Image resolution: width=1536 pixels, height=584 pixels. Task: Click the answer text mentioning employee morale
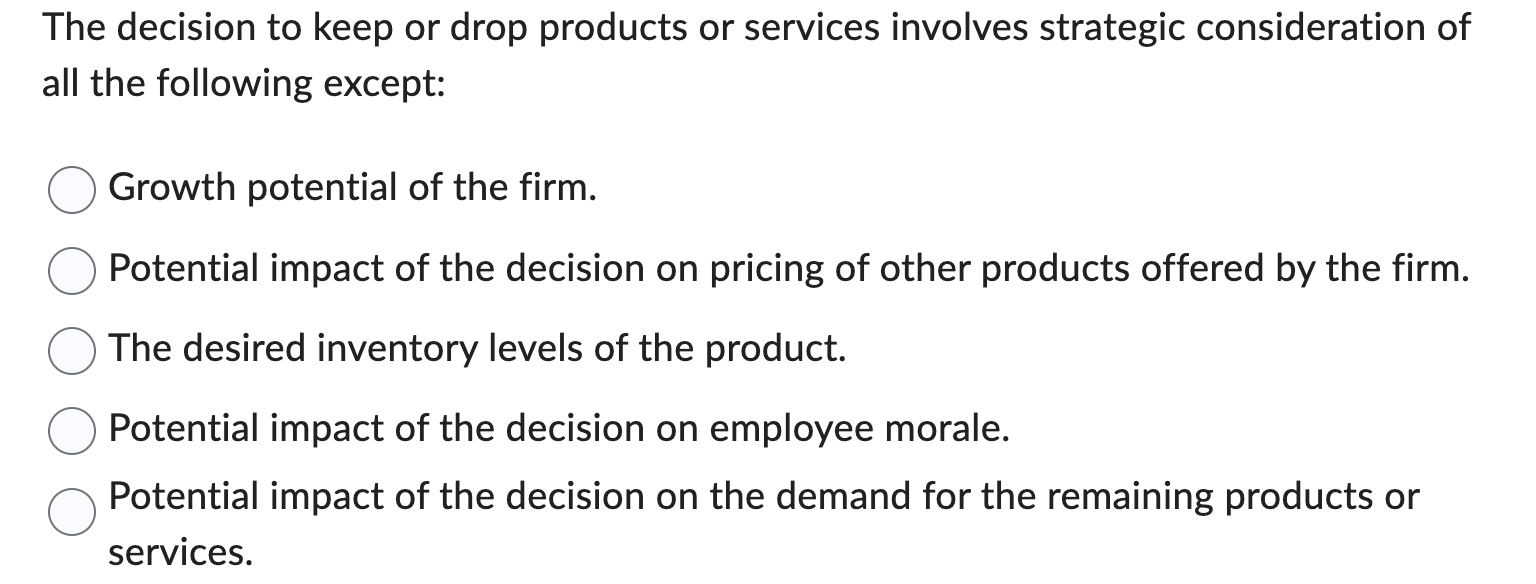coord(558,430)
